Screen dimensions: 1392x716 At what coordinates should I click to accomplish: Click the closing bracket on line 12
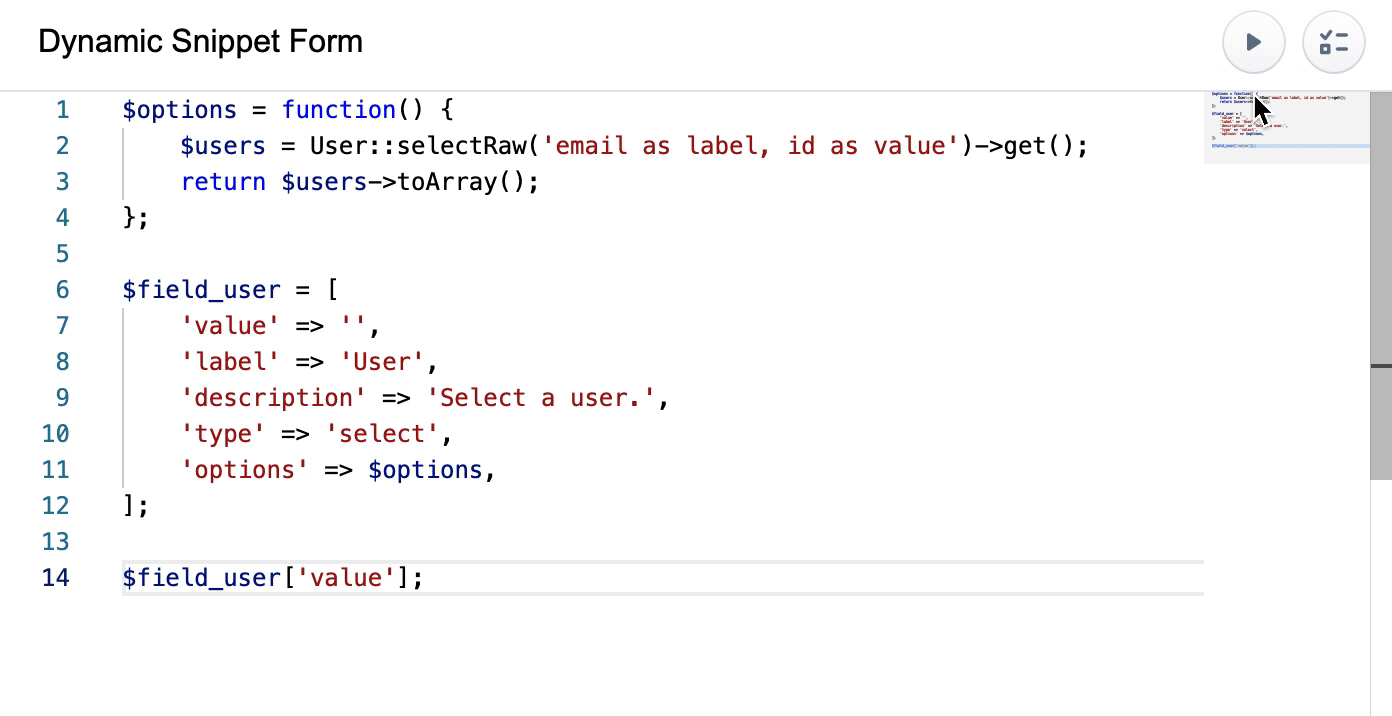pyautogui.click(x=133, y=505)
